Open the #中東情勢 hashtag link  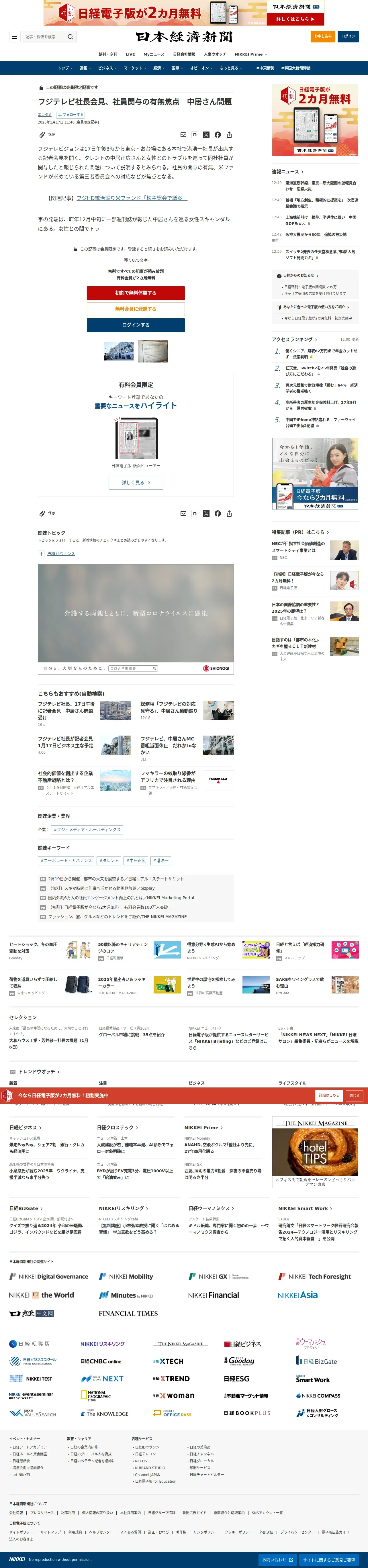point(265,68)
